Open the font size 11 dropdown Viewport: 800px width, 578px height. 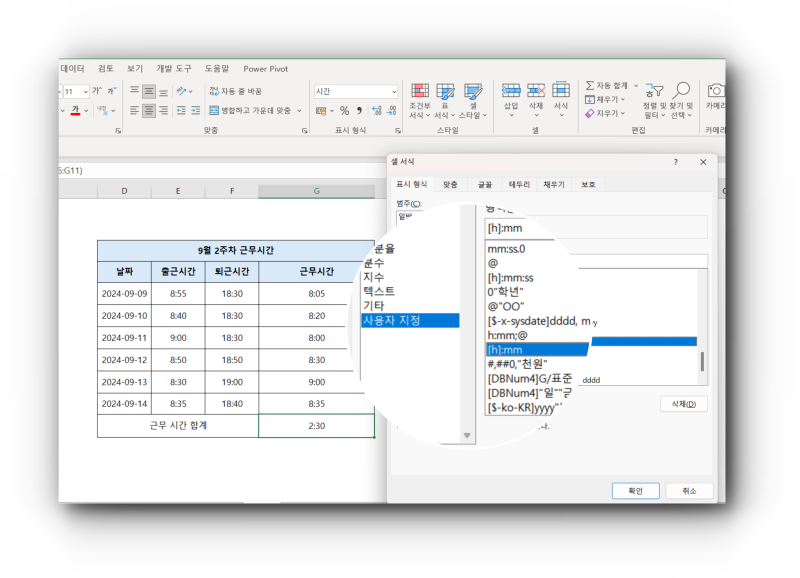click(85, 92)
